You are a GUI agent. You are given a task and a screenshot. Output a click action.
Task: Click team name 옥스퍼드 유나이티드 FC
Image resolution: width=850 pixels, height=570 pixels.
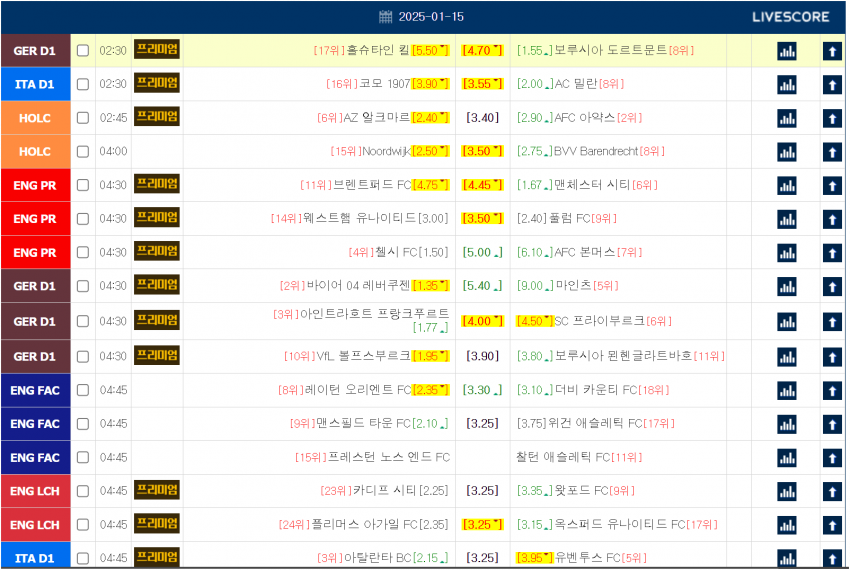(620, 523)
